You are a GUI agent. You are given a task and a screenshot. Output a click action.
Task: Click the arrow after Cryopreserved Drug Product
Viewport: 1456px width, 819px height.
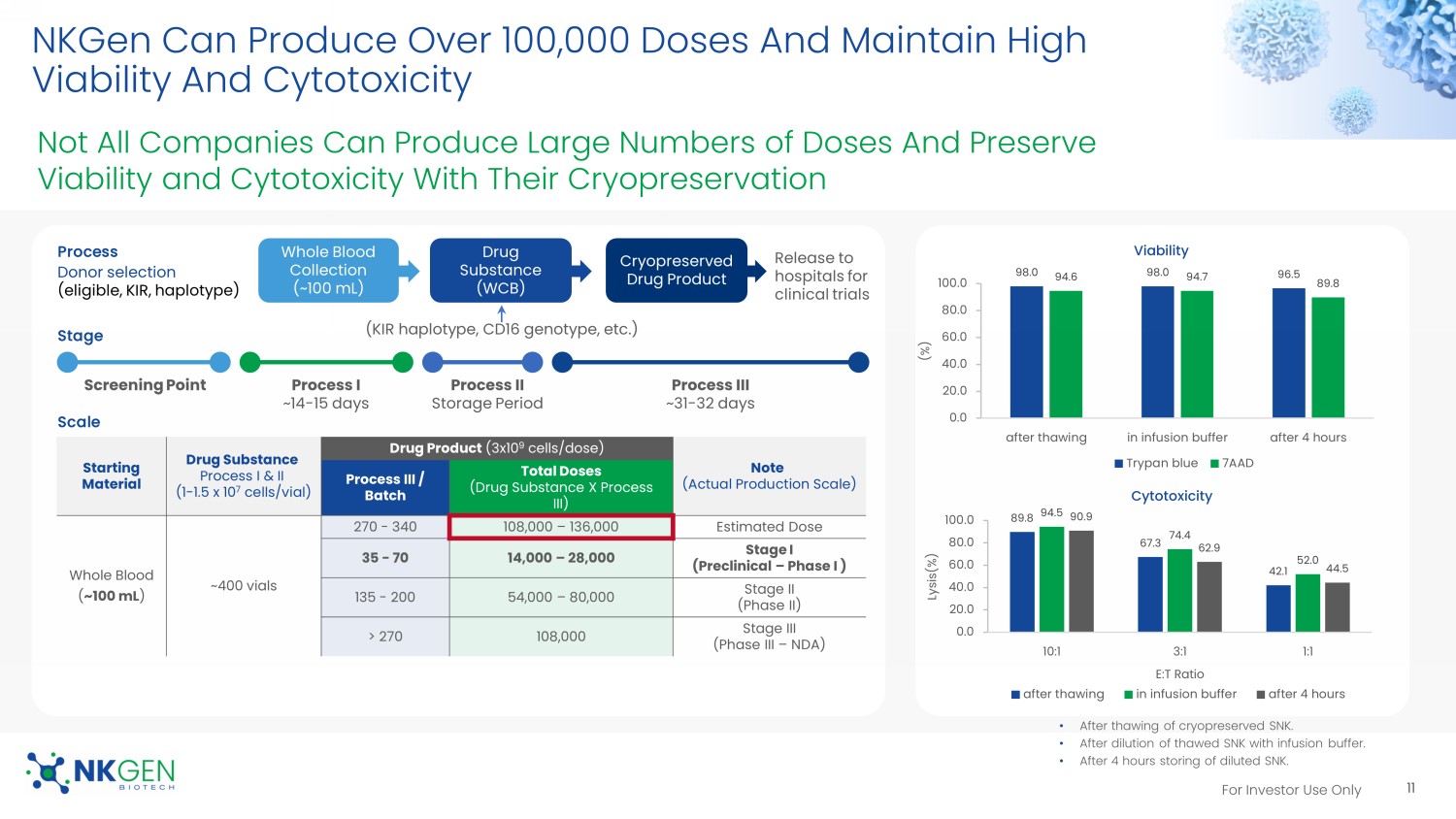757,271
